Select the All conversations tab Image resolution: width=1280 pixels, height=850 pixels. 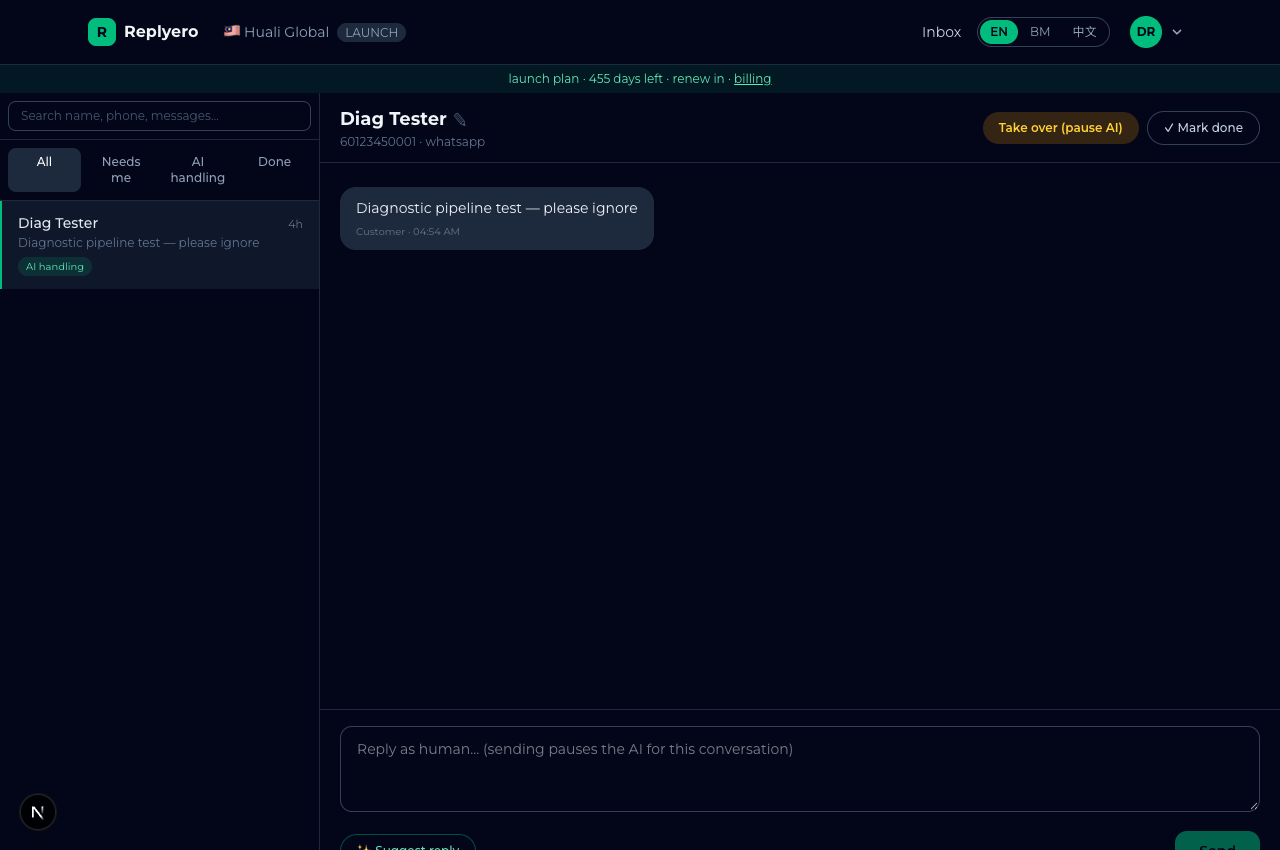[44, 170]
